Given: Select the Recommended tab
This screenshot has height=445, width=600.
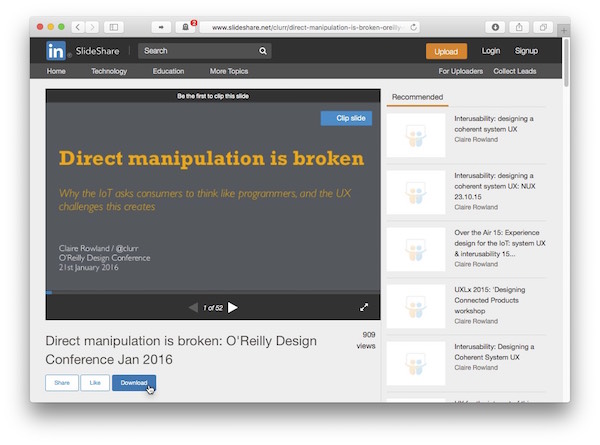Looking at the screenshot, I should pos(417,97).
